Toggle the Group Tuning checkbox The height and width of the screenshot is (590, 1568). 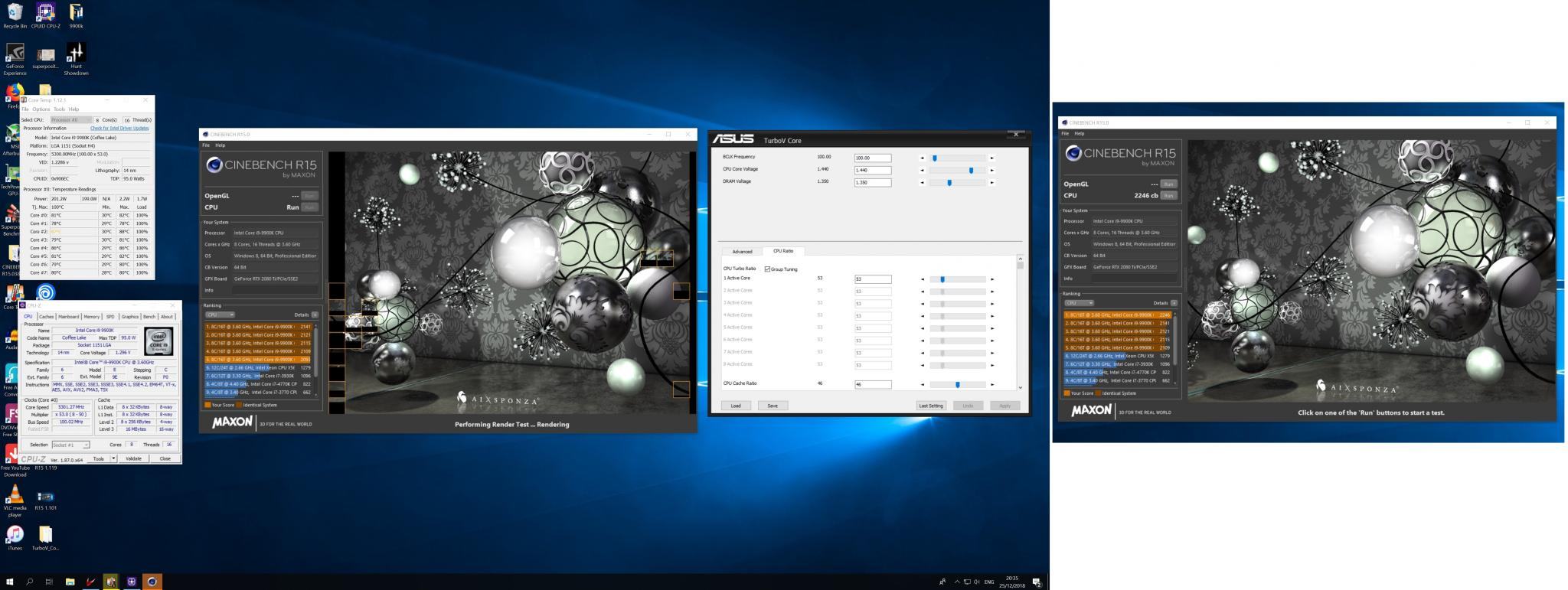click(x=767, y=269)
